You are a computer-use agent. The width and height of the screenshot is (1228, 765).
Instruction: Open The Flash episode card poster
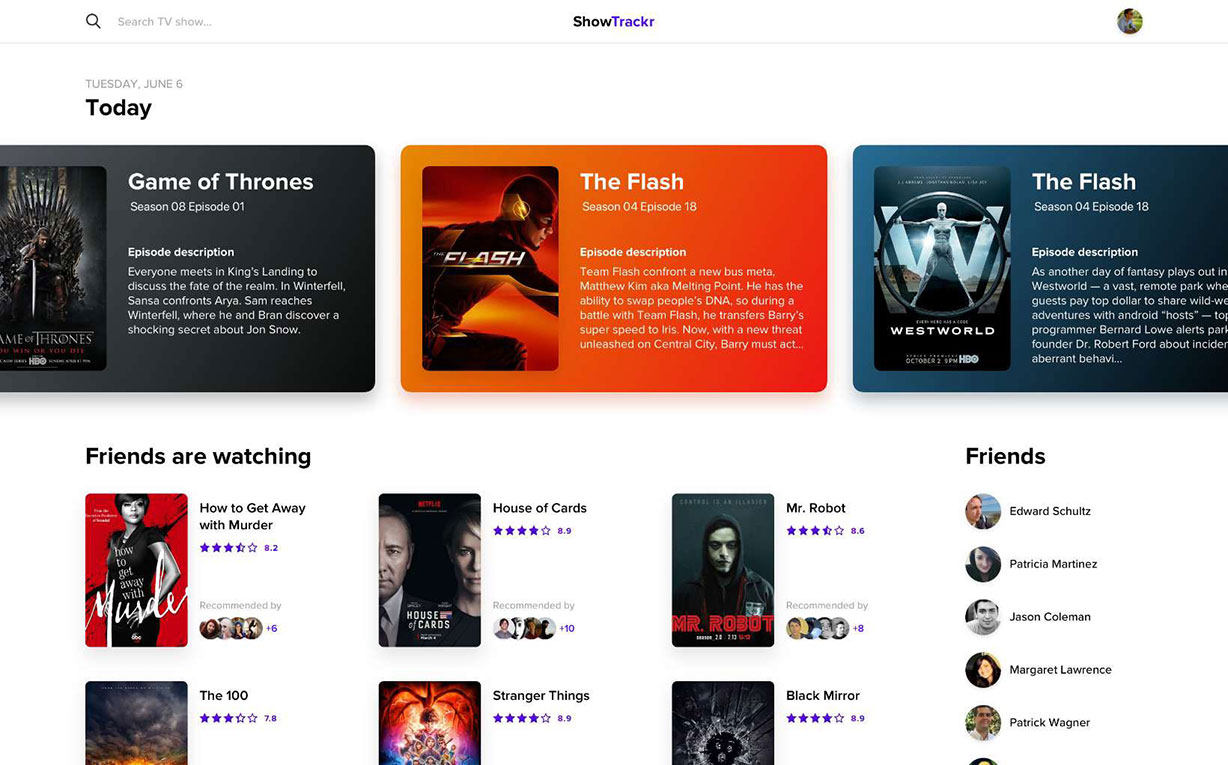(490, 268)
